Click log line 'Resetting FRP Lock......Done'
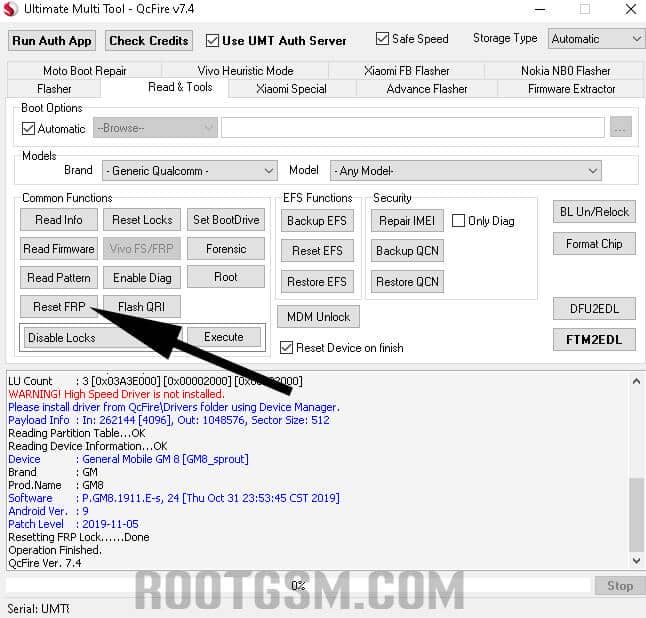This screenshot has height=618, width=646. 79,537
